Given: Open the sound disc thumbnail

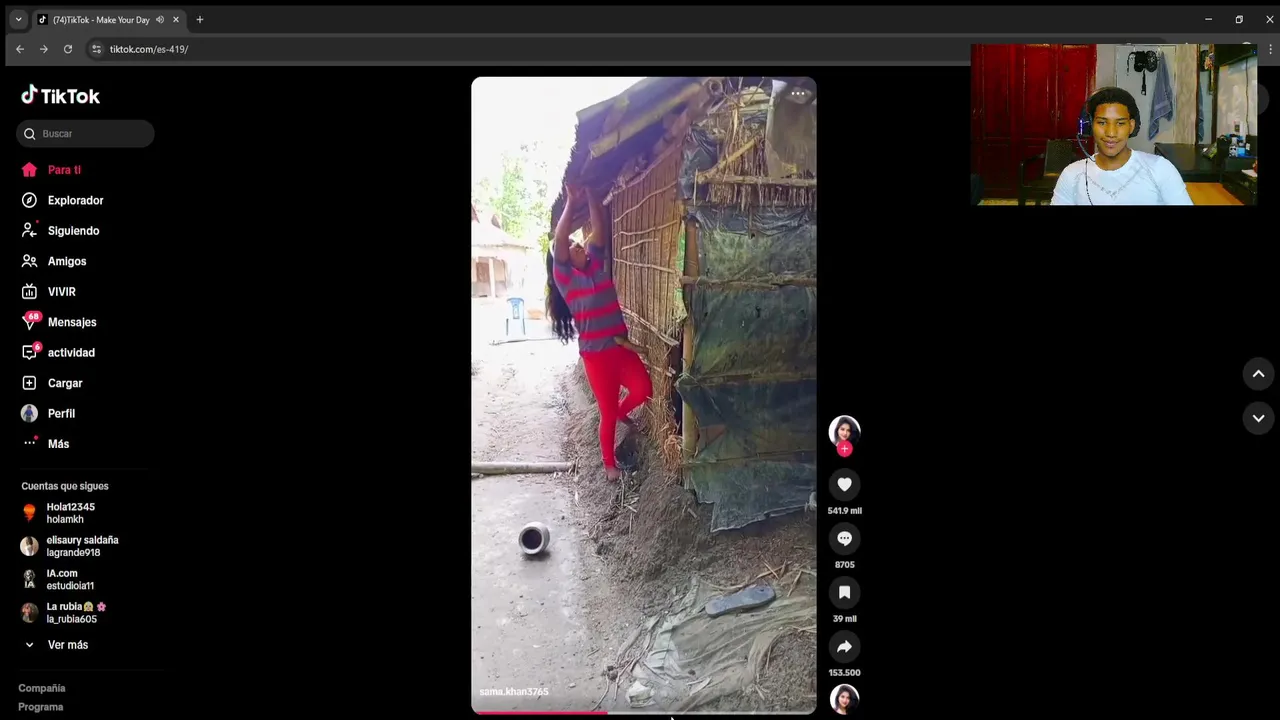Looking at the screenshot, I should pyautogui.click(x=844, y=699).
